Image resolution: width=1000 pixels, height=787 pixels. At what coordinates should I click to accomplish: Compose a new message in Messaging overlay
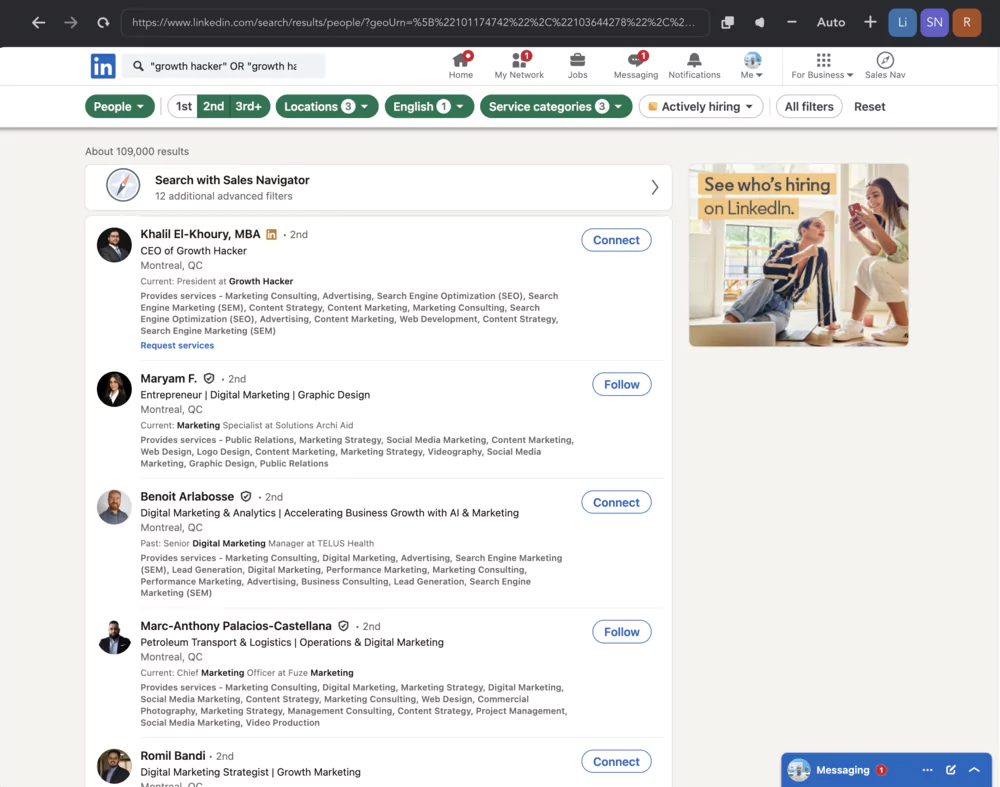pos(951,770)
